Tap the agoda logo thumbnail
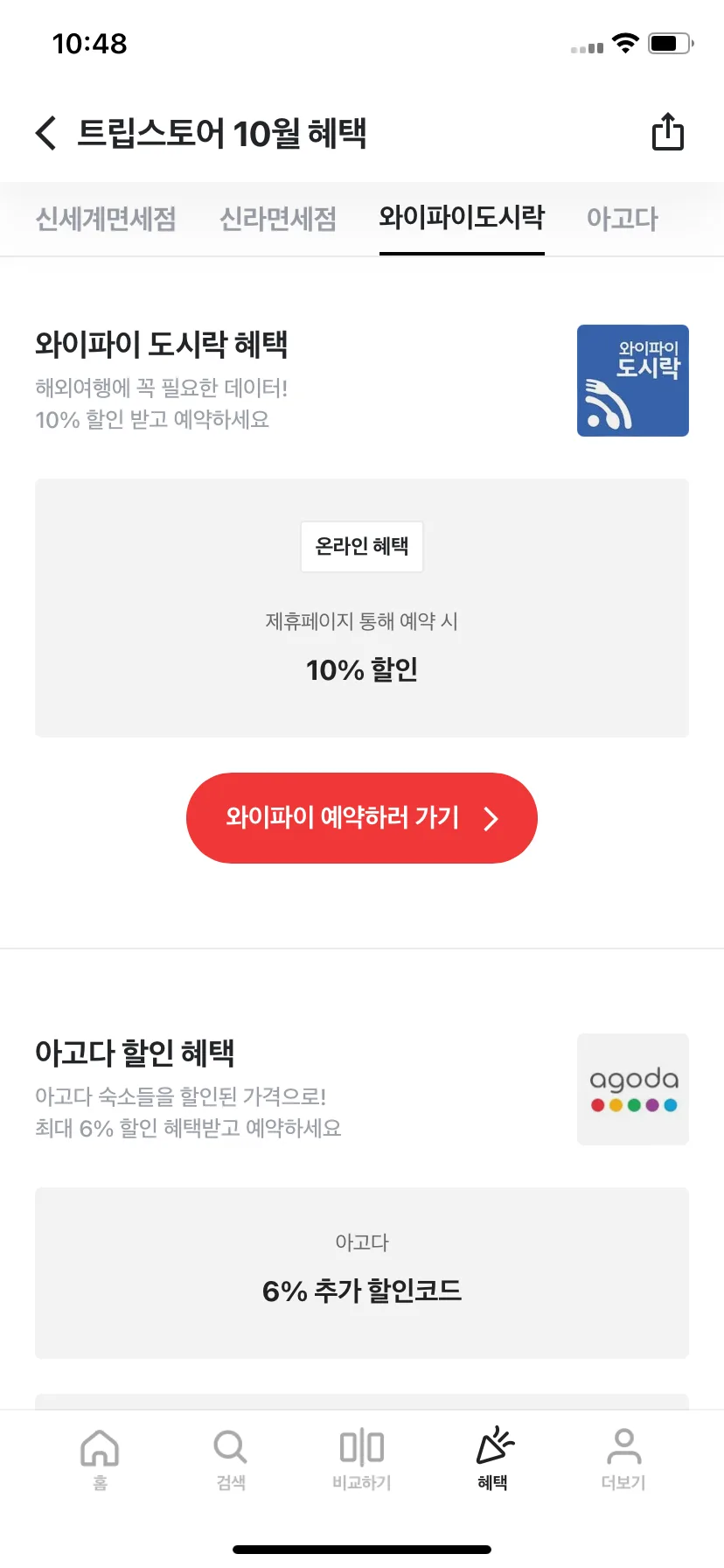724x1568 pixels. coord(633,1089)
